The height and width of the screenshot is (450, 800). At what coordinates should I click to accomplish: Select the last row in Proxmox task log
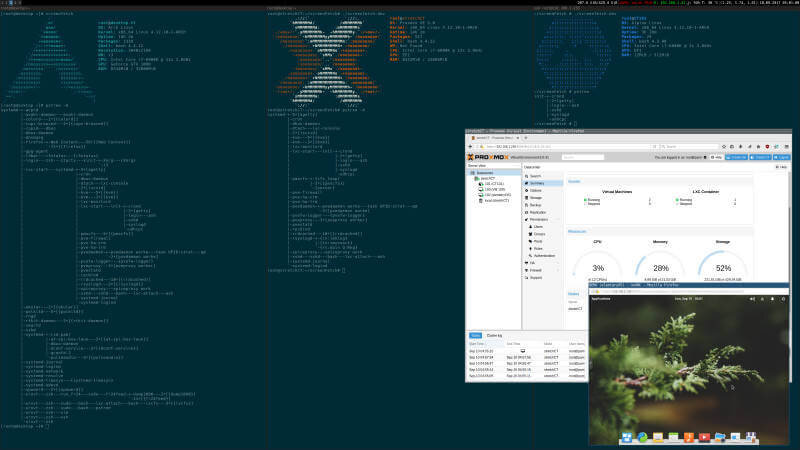527,376
